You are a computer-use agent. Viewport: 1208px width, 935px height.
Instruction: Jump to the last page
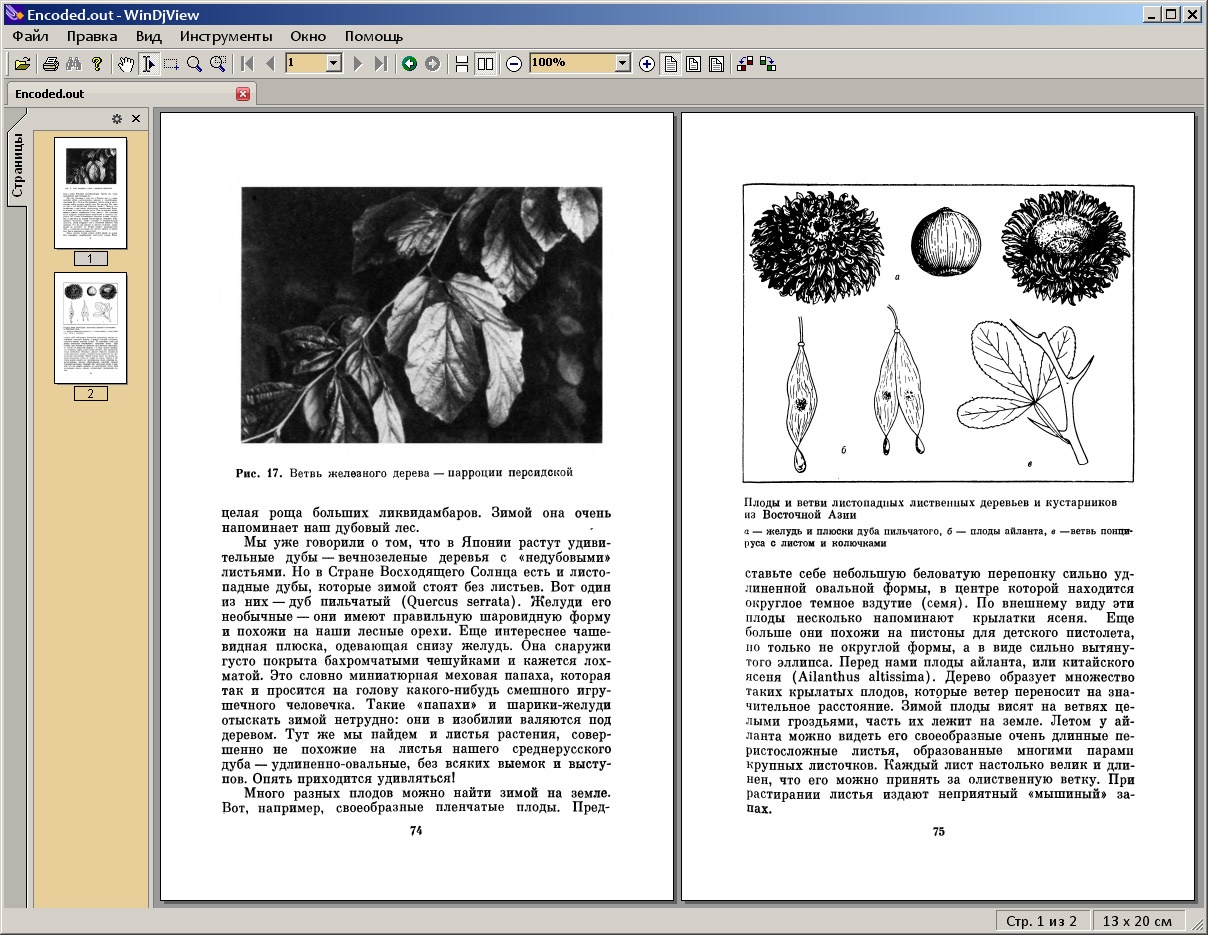tap(380, 64)
